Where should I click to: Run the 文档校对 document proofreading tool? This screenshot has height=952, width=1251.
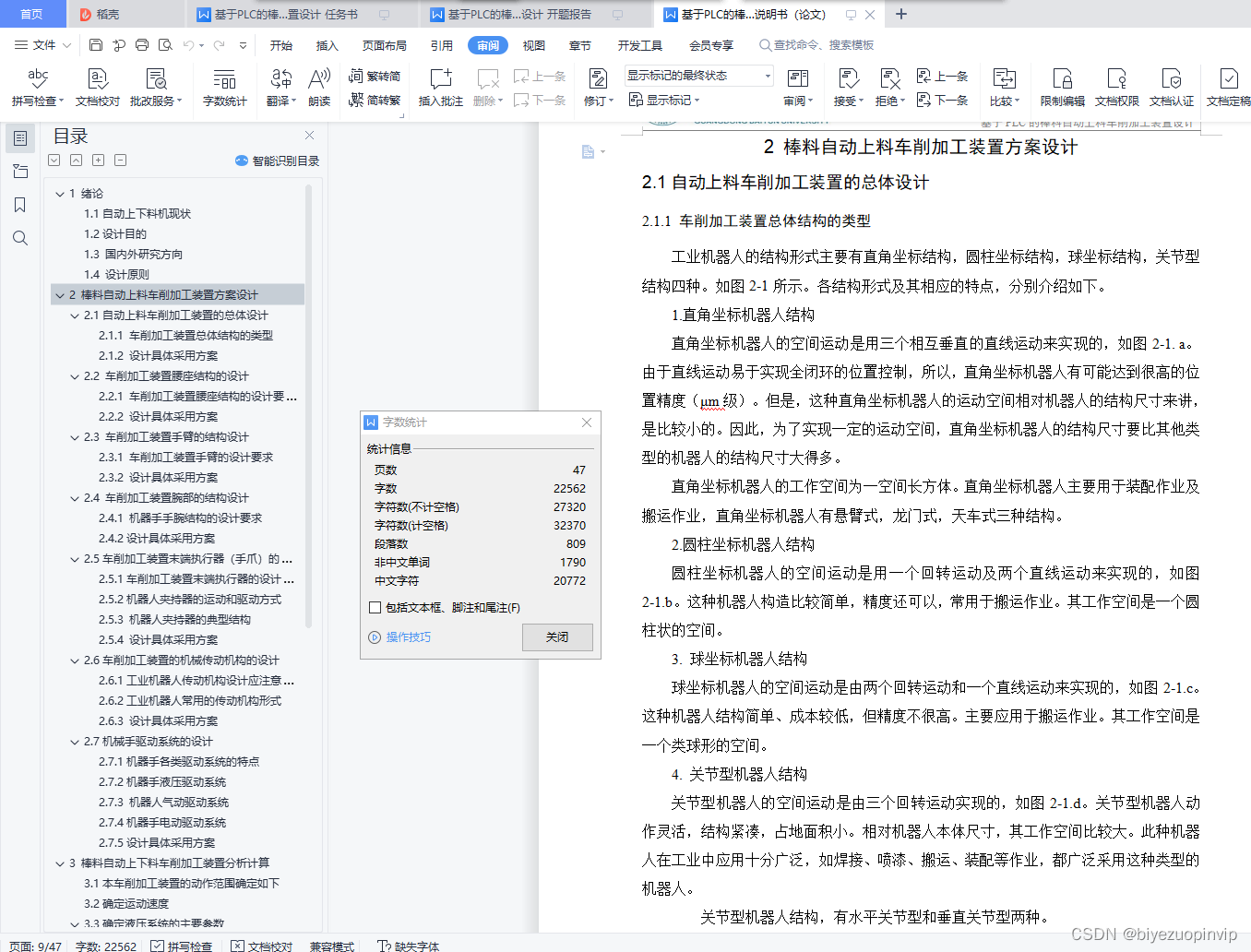98,88
